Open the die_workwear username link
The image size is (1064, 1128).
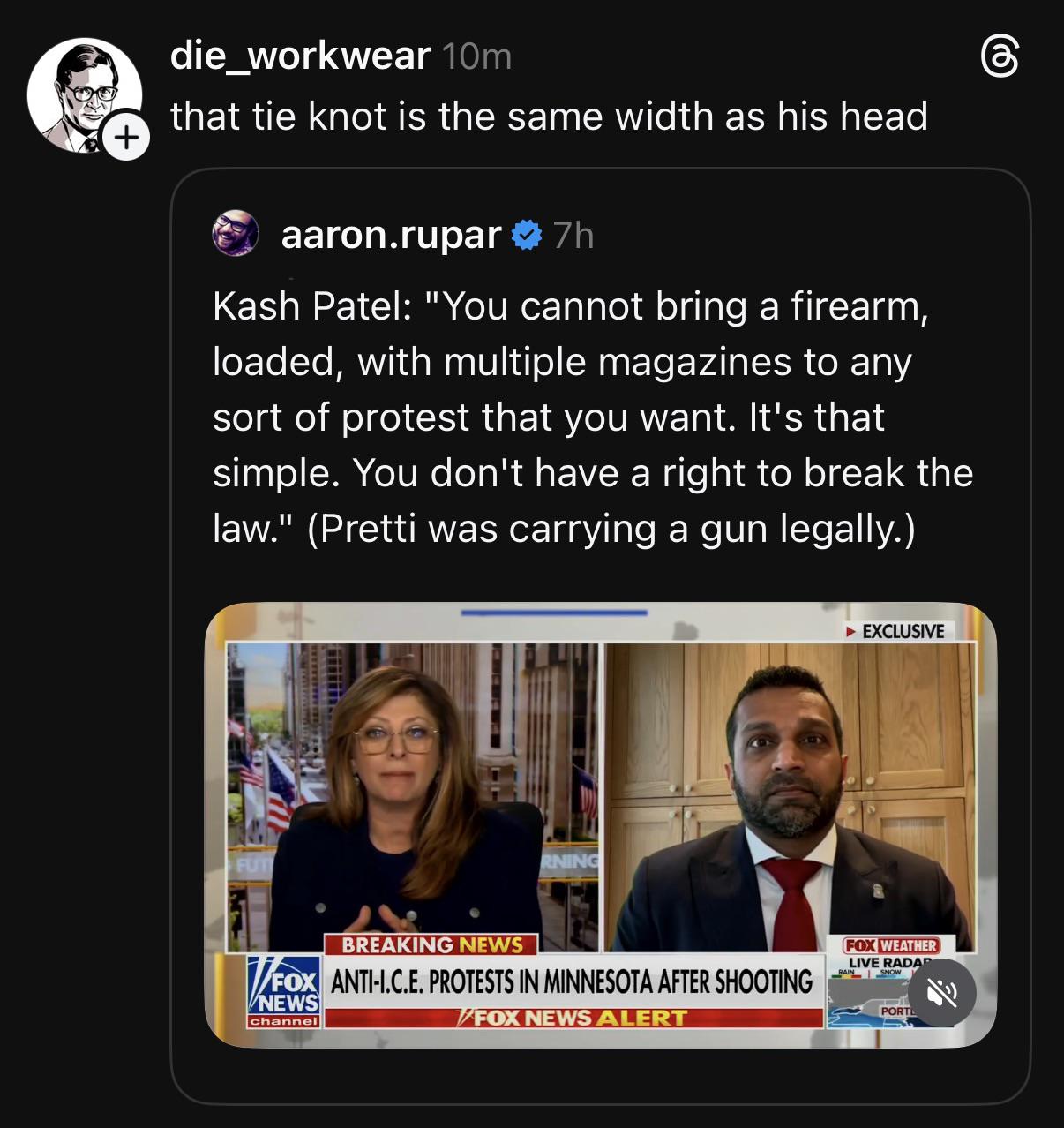(300, 56)
